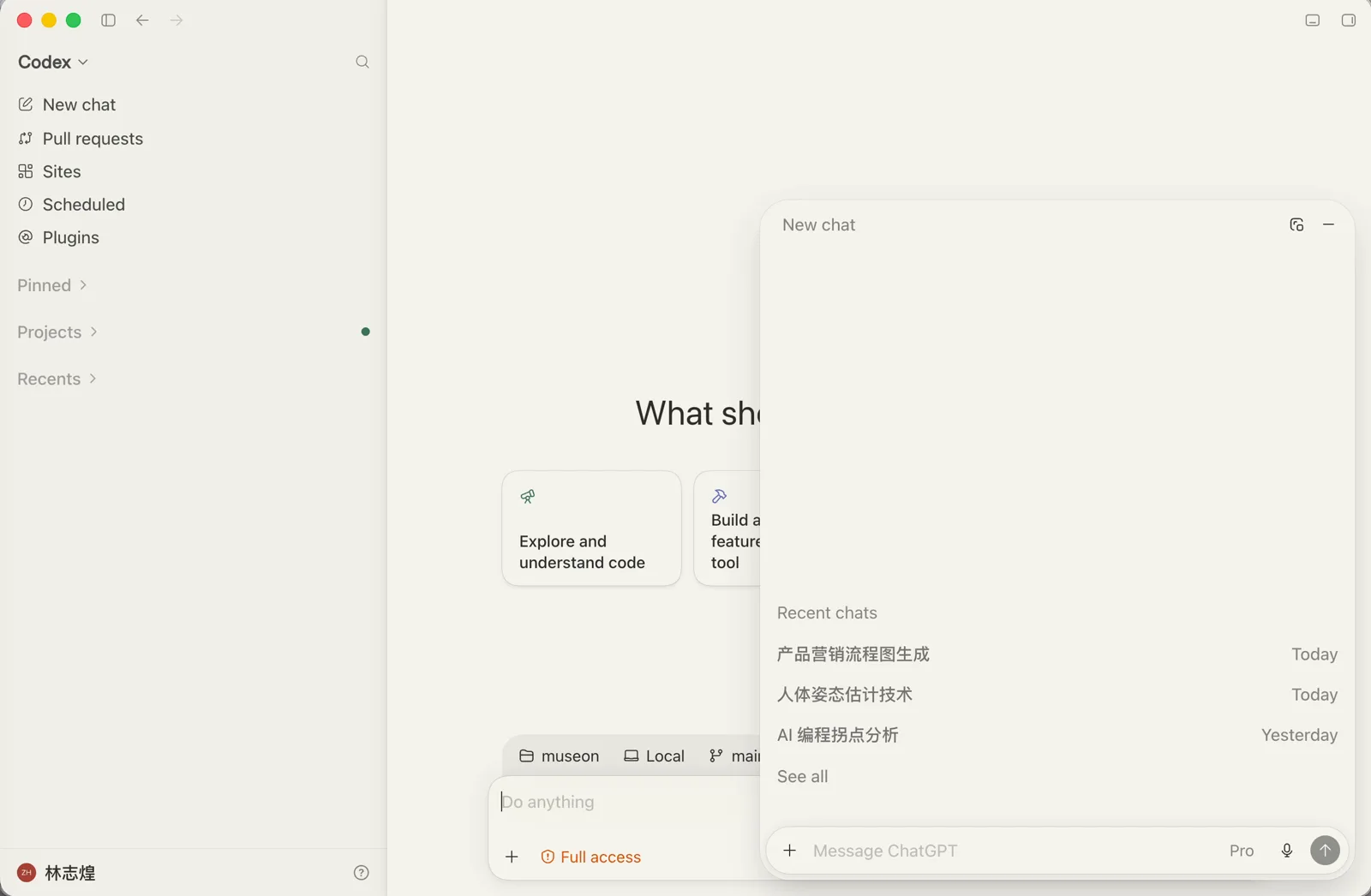Click the Pull requests branch icon
This screenshot has width=1371, height=896.
[x=26, y=138]
